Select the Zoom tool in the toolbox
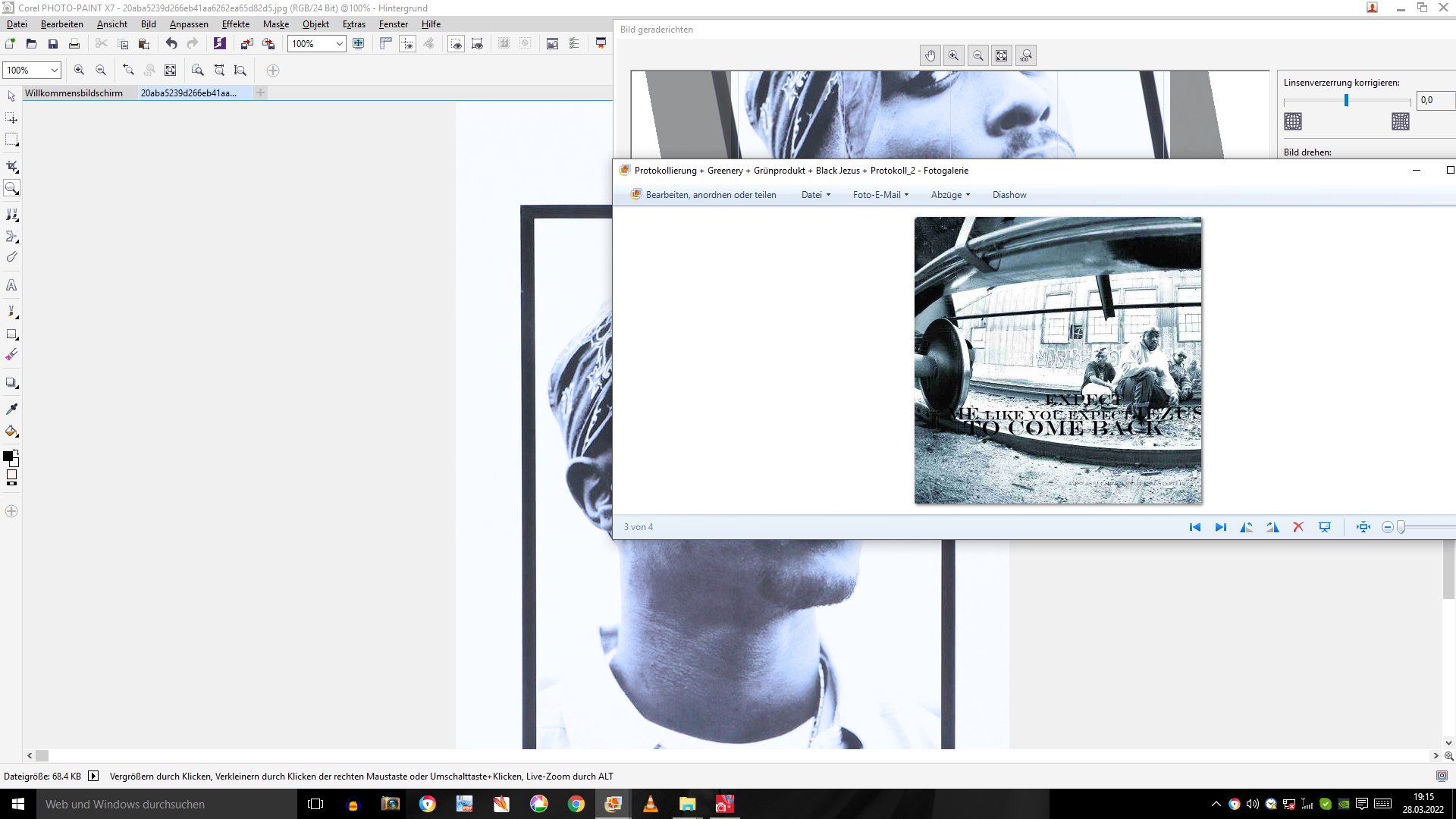The image size is (1456, 819). [11, 188]
